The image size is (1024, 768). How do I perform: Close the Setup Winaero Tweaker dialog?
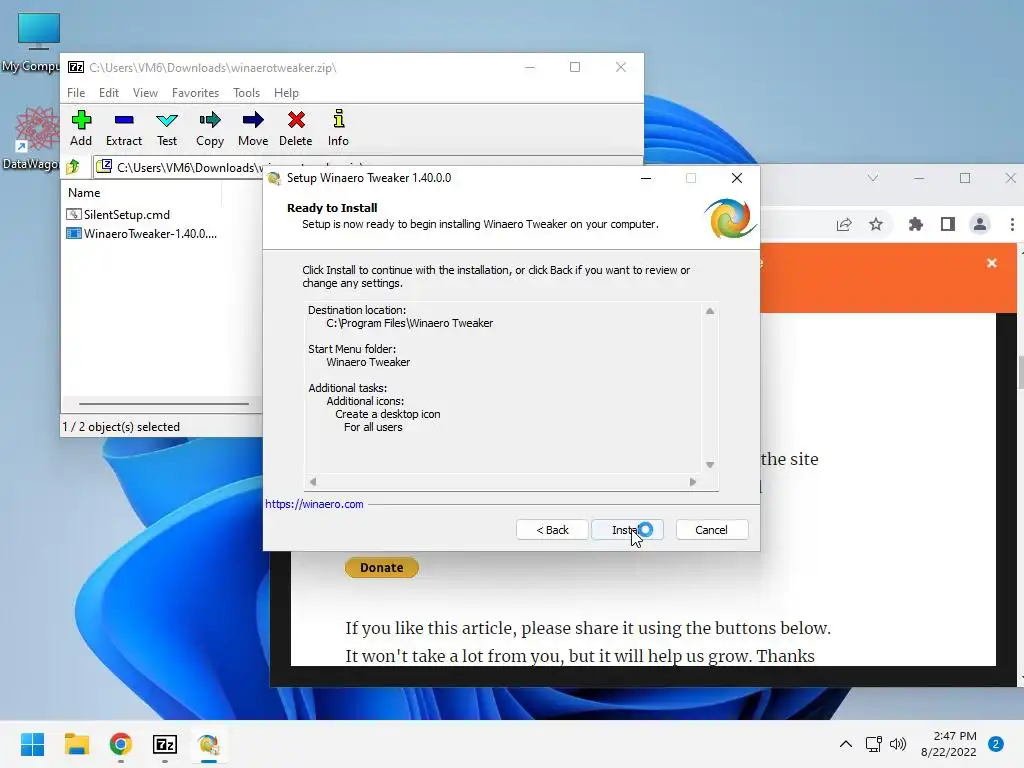click(737, 178)
